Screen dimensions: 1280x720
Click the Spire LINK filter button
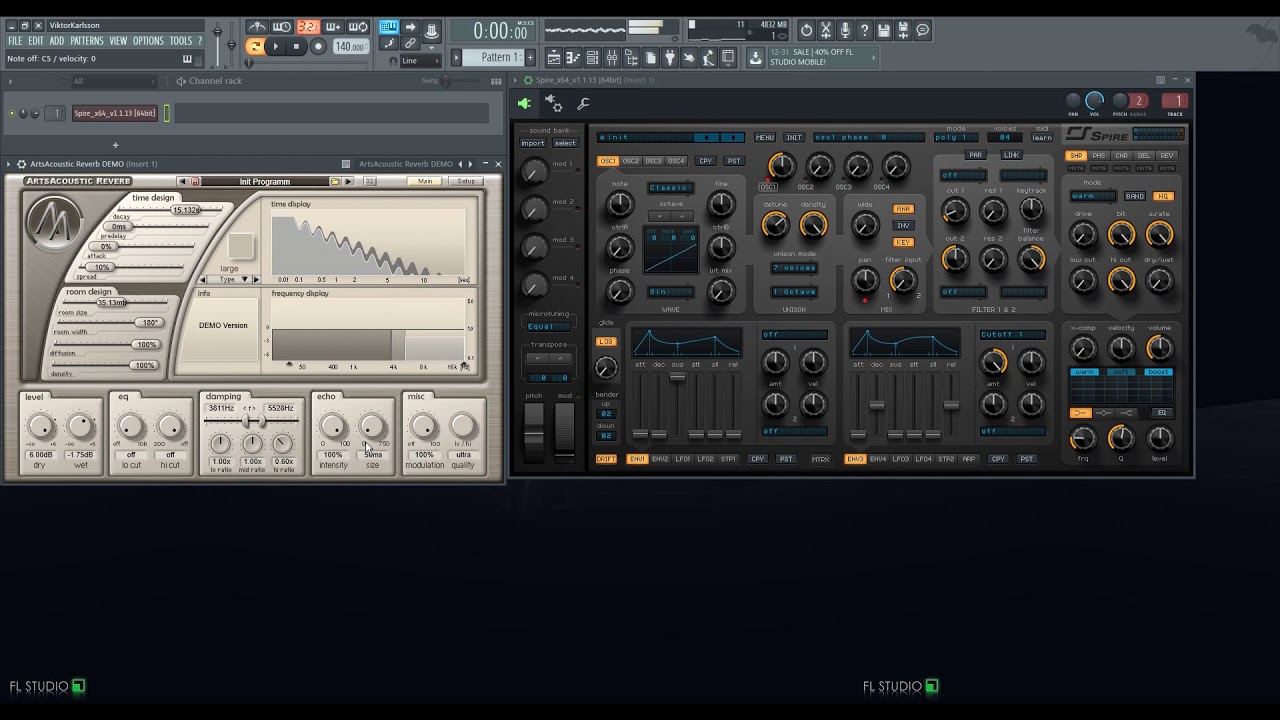point(1012,155)
